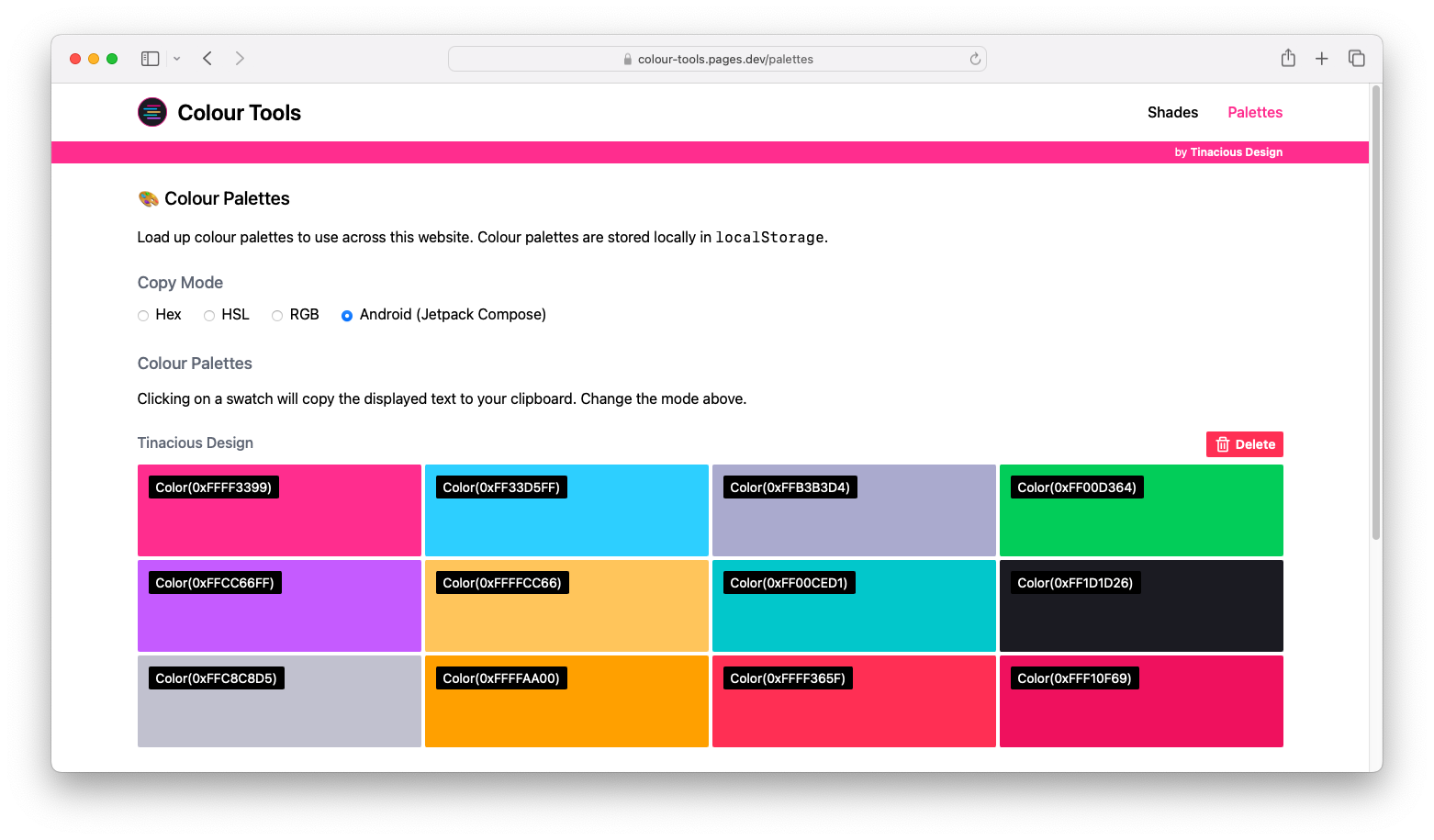This screenshot has height=840, width=1434.
Task: Select the Hex copy mode
Action: coord(143,316)
